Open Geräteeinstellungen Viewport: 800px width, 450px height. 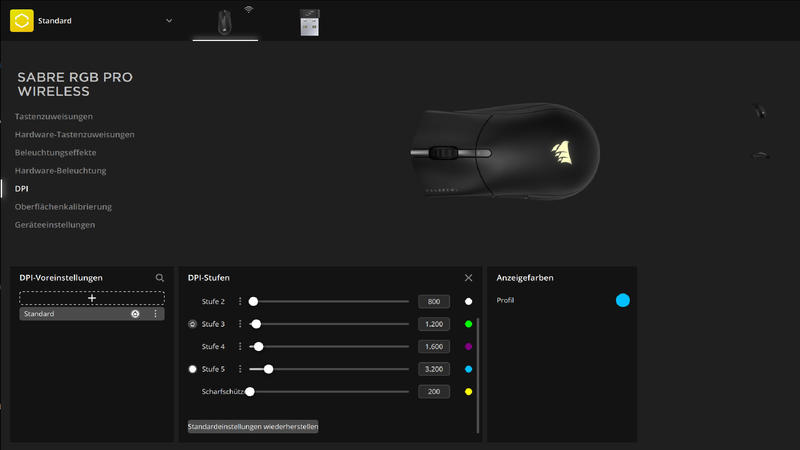55,224
